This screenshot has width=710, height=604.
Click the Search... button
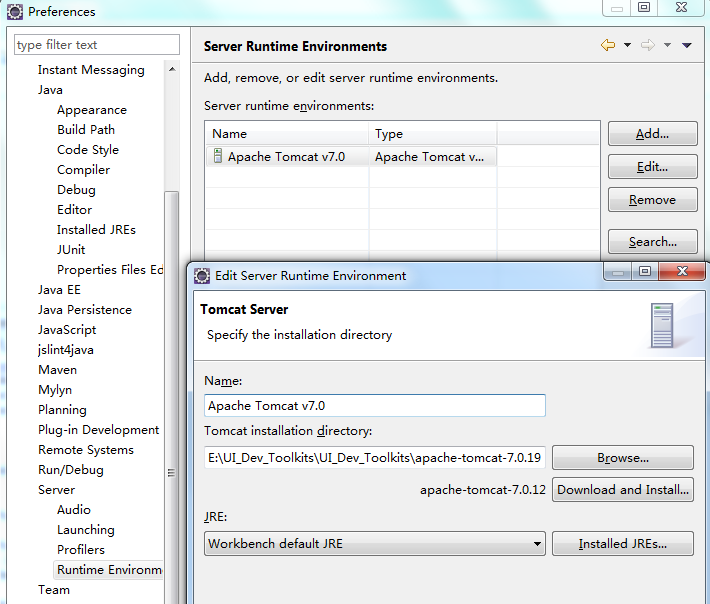pyautogui.click(x=652, y=242)
